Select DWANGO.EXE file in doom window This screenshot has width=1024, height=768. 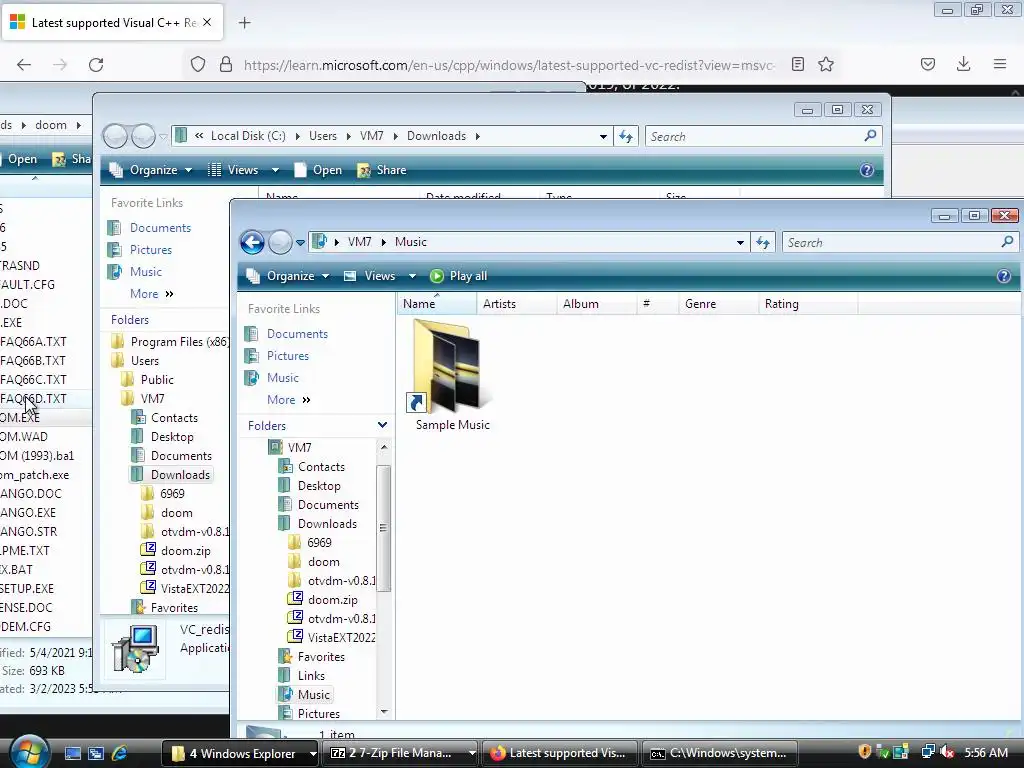click(x=27, y=513)
